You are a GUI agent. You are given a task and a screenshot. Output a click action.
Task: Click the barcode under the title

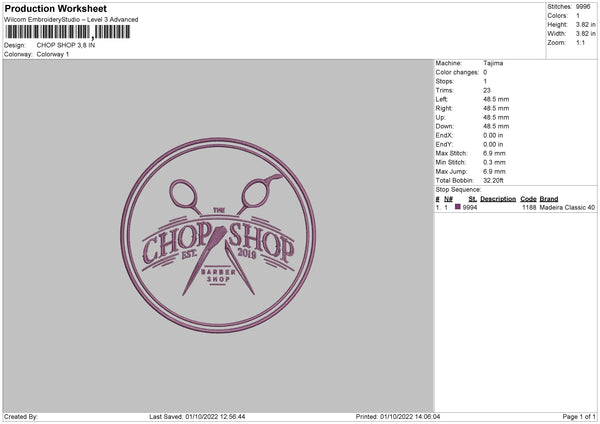(68, 32)
